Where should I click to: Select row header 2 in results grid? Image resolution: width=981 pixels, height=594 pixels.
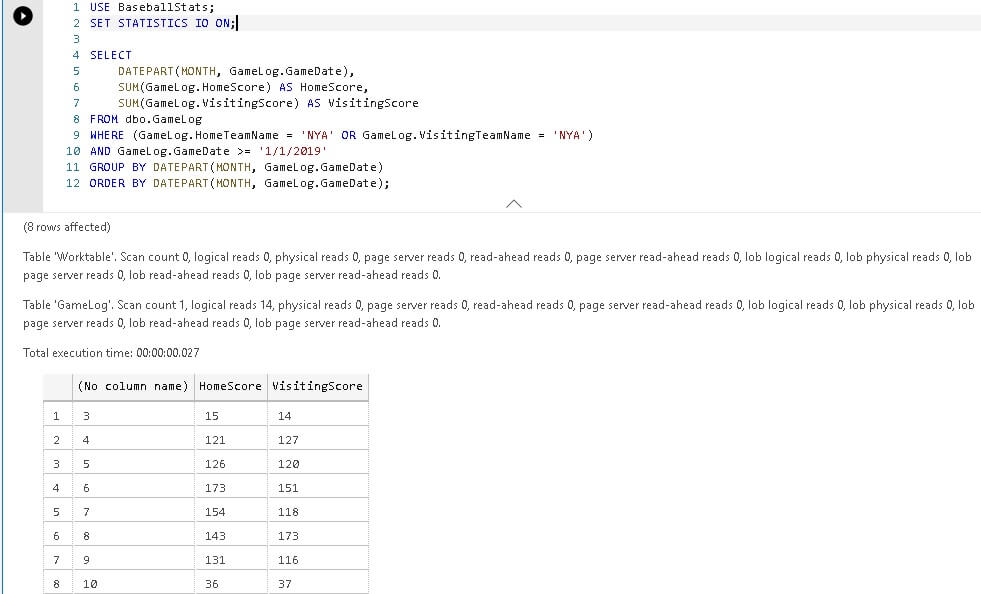point(57,439)
